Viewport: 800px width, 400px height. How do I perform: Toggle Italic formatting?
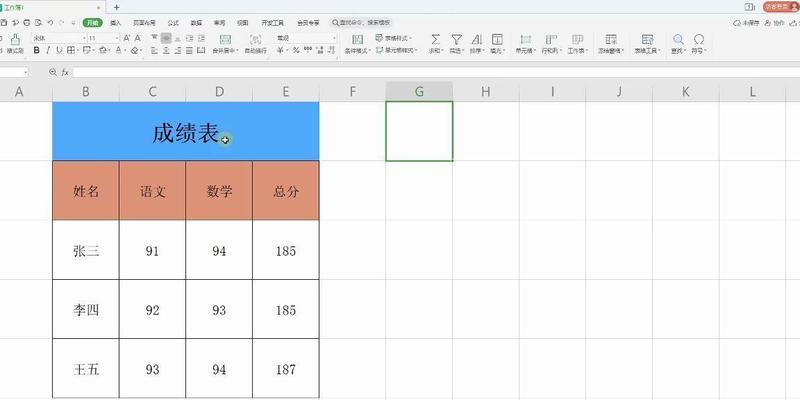(x=48, y=50)
